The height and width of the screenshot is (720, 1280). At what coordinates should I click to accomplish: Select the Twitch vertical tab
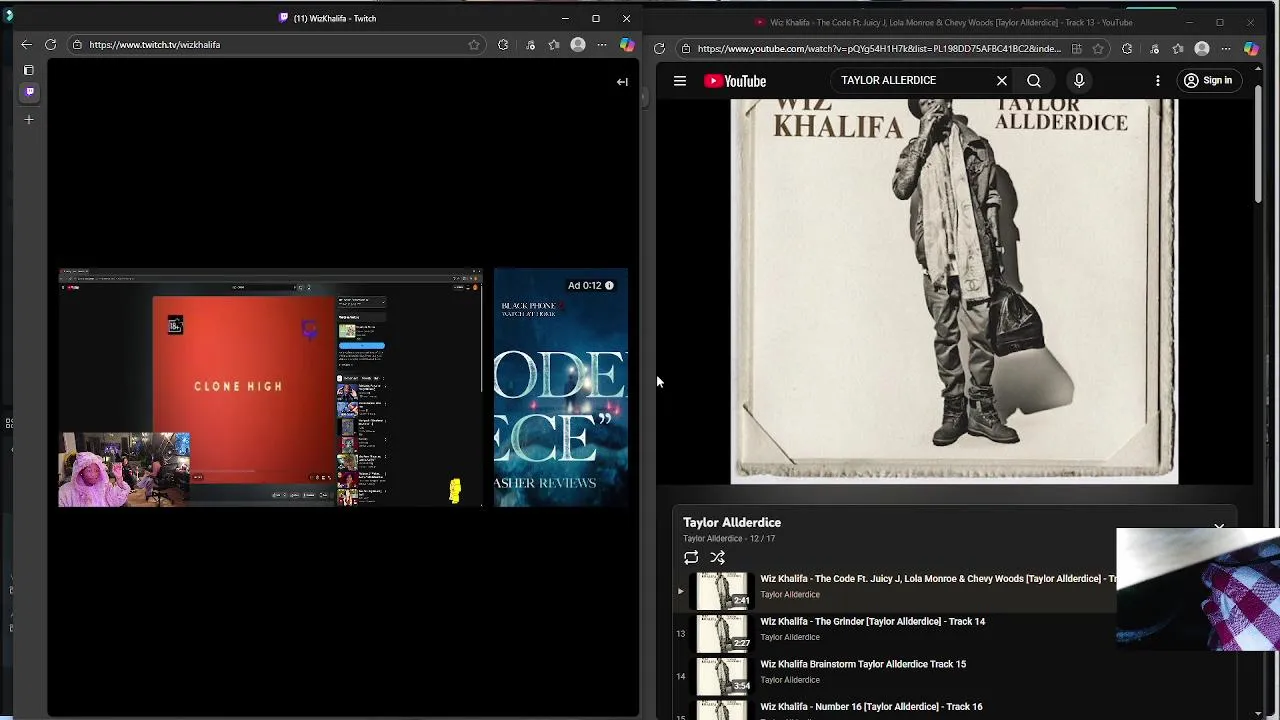point(29,92)
